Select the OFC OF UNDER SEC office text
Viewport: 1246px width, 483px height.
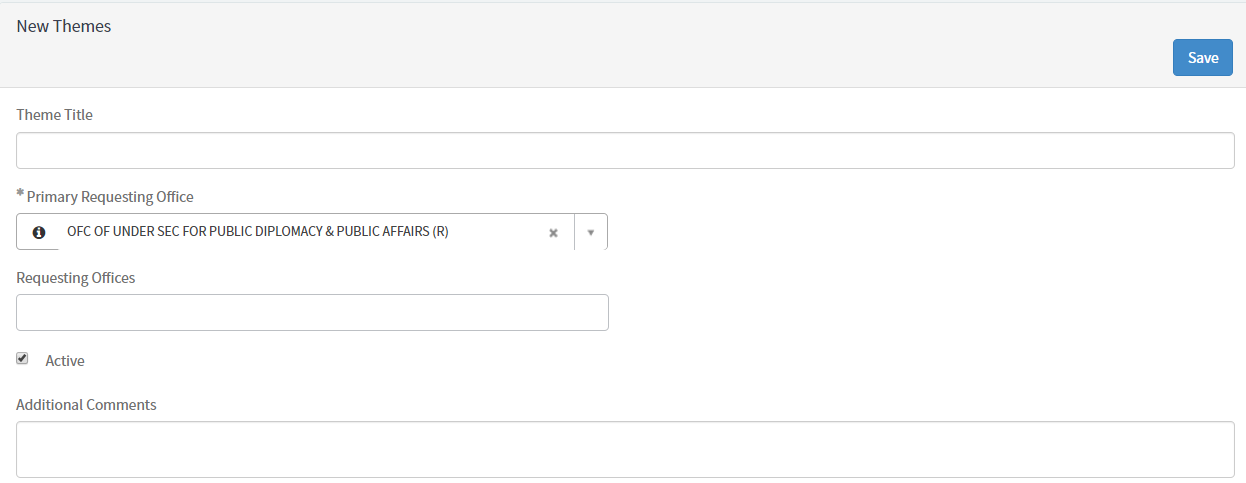pyautogui.click(x=258, y=232)
